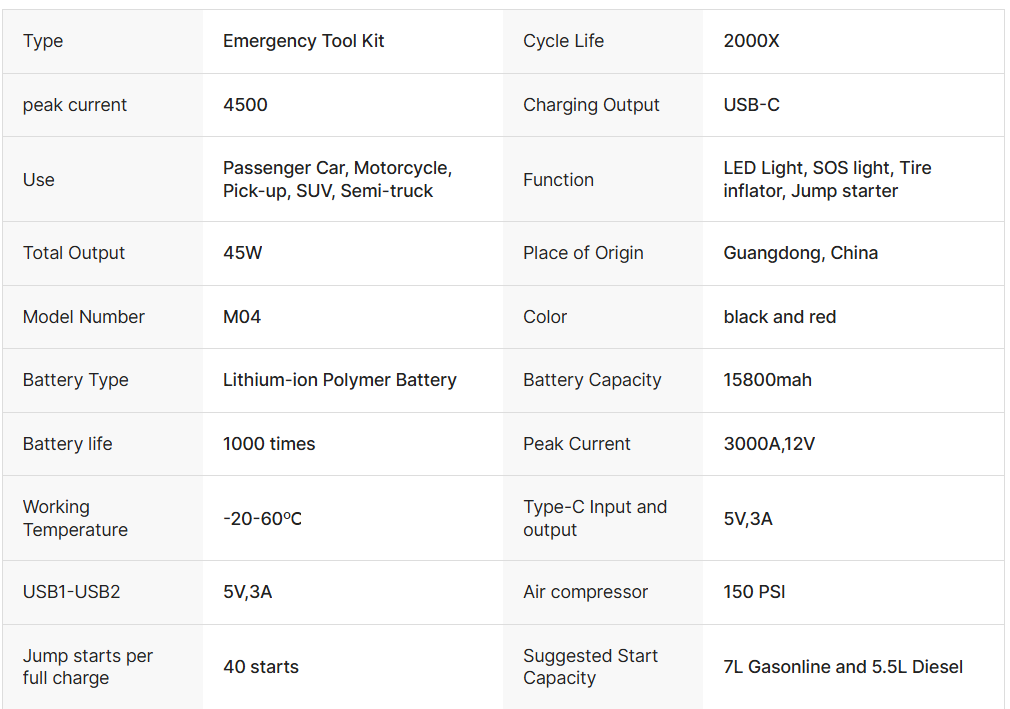Image resolution: width=1010 pixels, height=709 pixels.
Task: Click the 'Total Output' label
Action: coord(74,253)
